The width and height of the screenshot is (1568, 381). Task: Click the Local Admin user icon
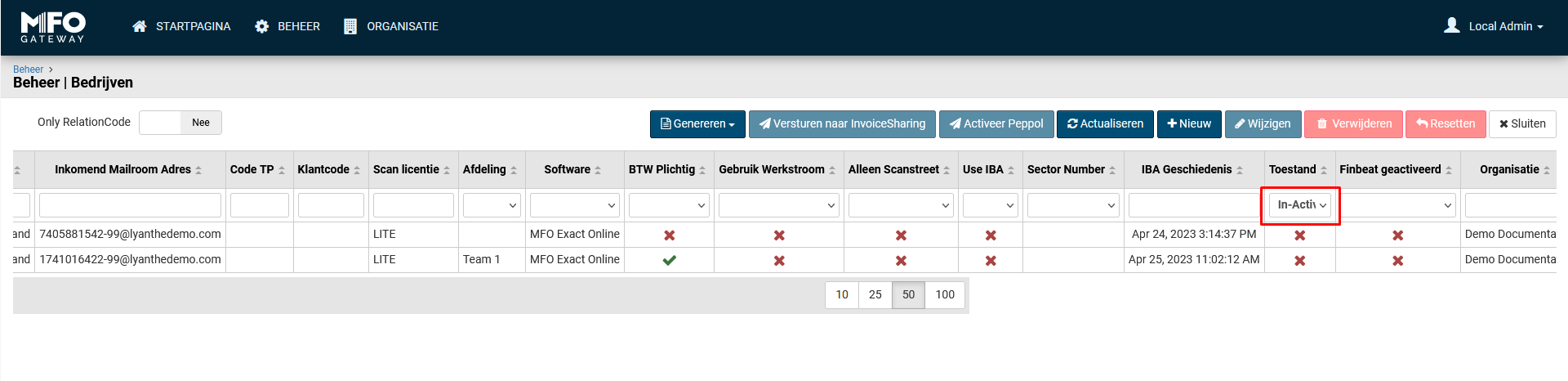pyautogui.click(x=1451, y=26)
